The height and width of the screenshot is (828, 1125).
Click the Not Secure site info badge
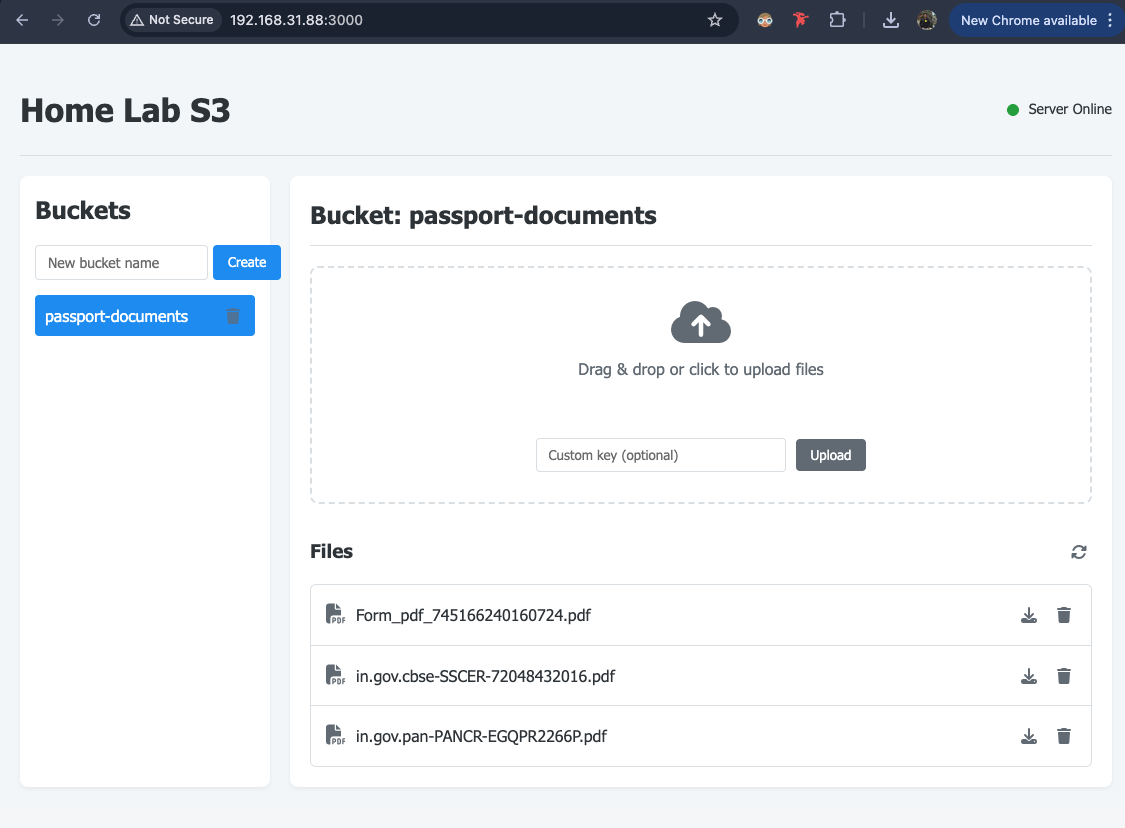(172, 20)
